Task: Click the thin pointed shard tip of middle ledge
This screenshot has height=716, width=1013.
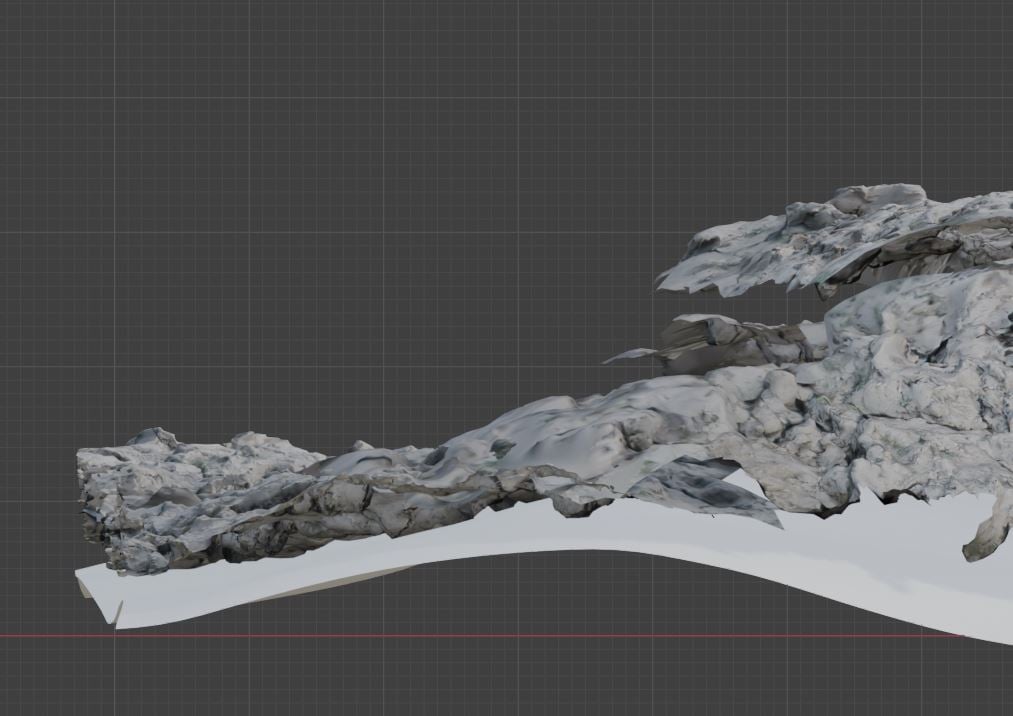Action: [x=612, y=358]
